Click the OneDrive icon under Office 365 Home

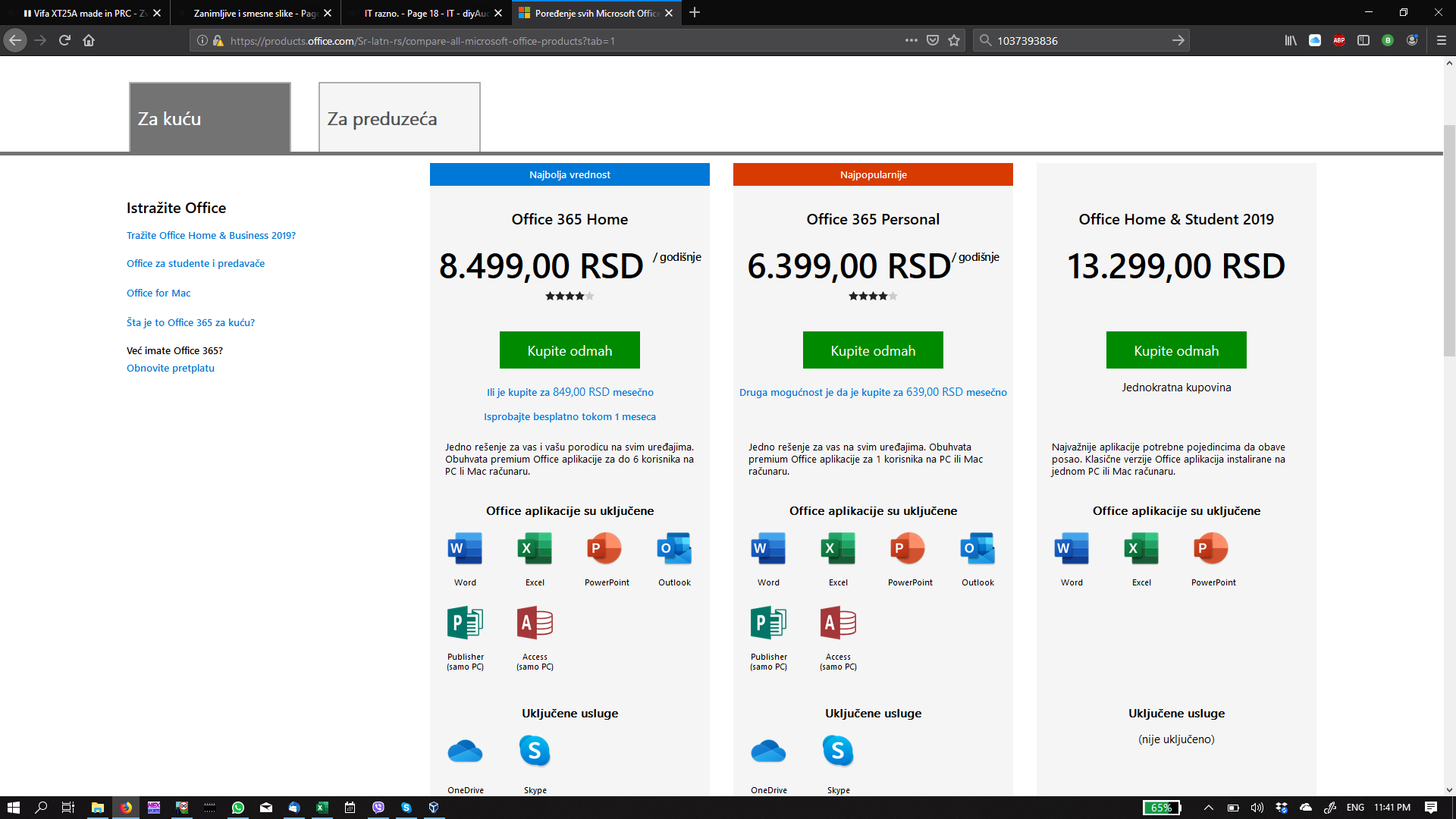pyautogui.click(x=465, y=752)
